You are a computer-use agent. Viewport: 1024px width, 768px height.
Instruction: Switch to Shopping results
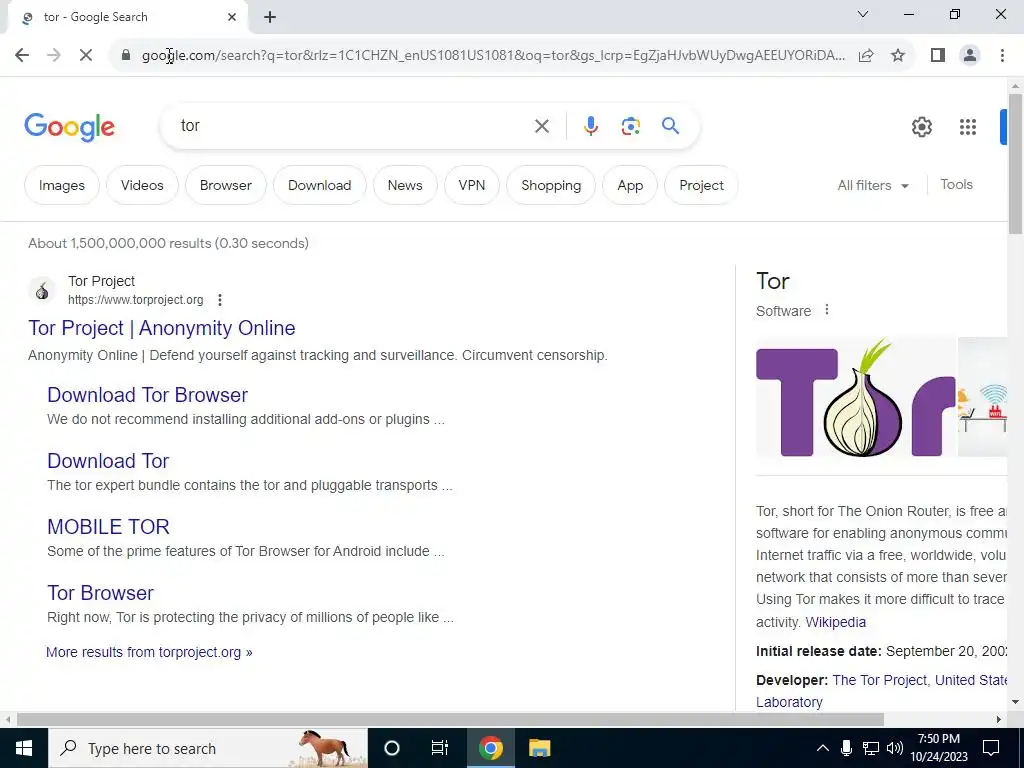pos(551,185)
